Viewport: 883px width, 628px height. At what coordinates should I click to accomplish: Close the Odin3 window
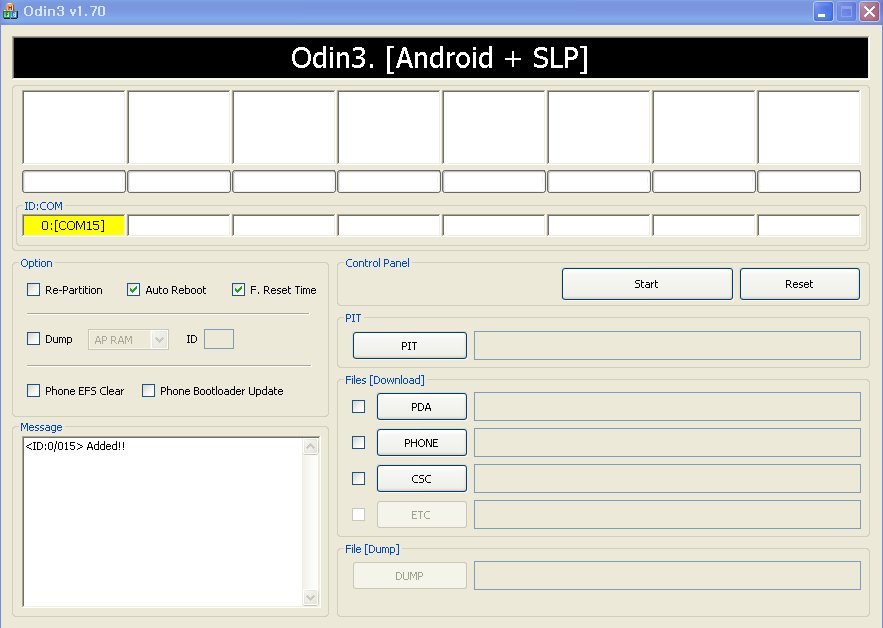869,11
